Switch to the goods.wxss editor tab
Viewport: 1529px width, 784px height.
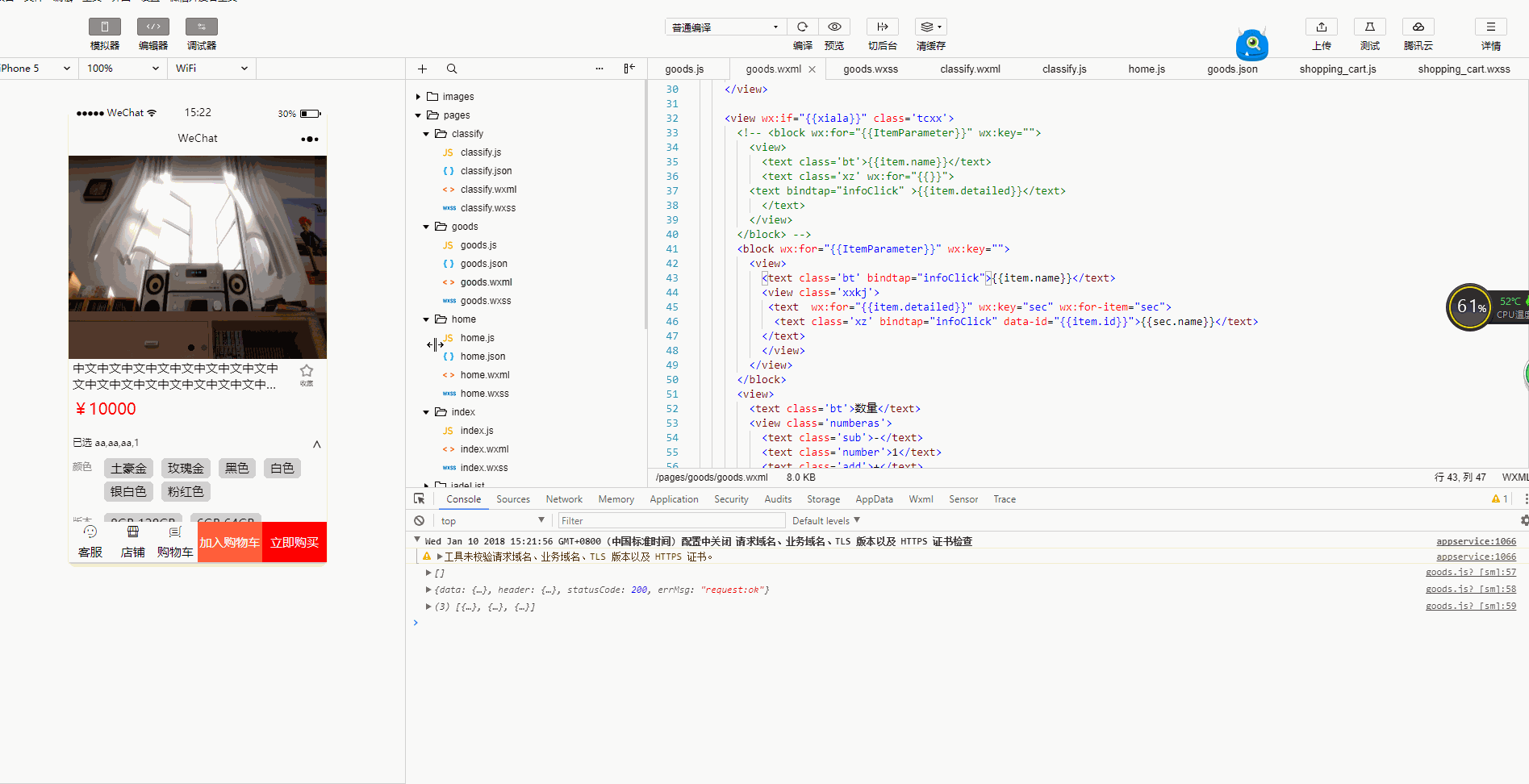click(x=871, y=69)
